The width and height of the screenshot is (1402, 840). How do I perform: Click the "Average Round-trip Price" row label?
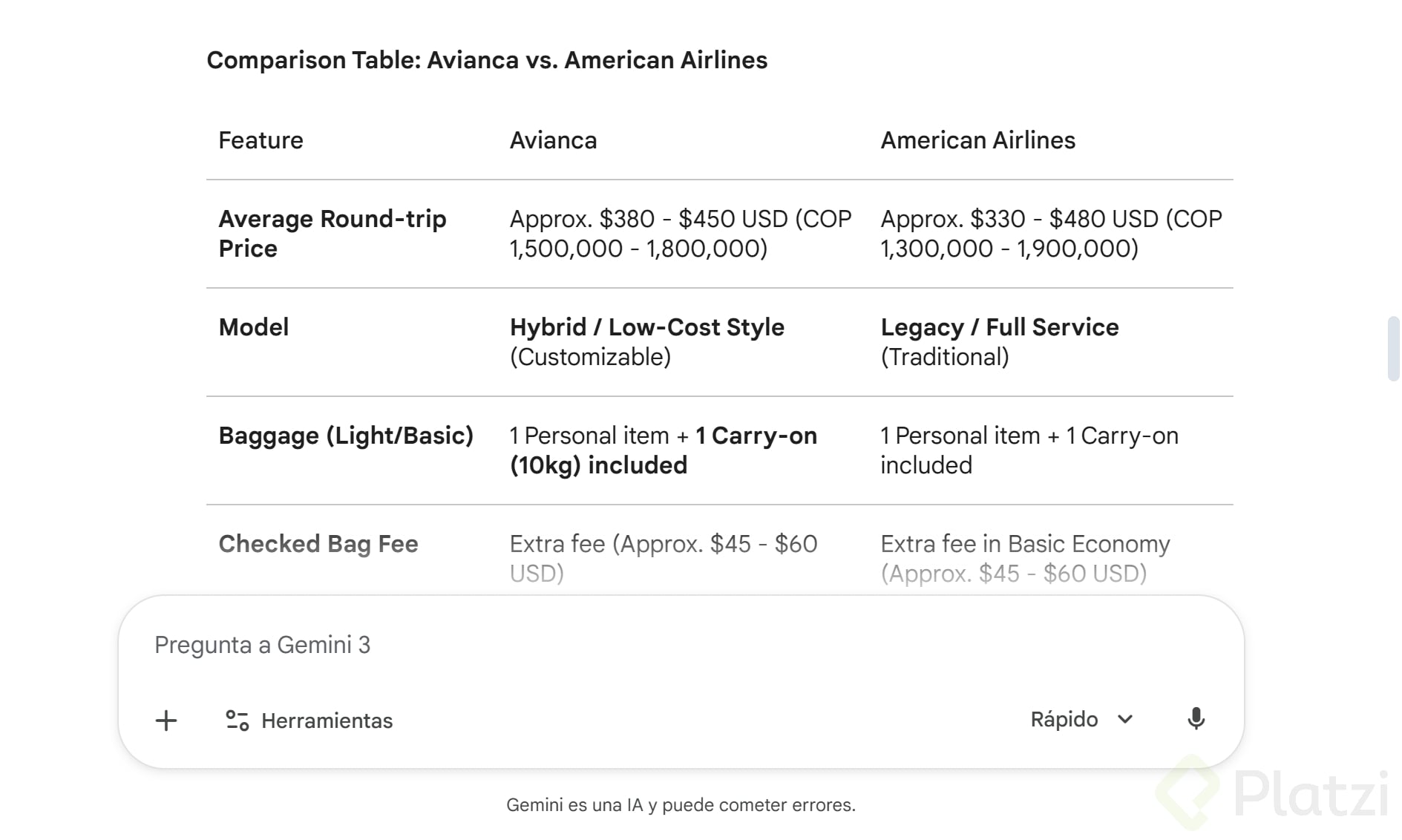[x=332, y=234]
